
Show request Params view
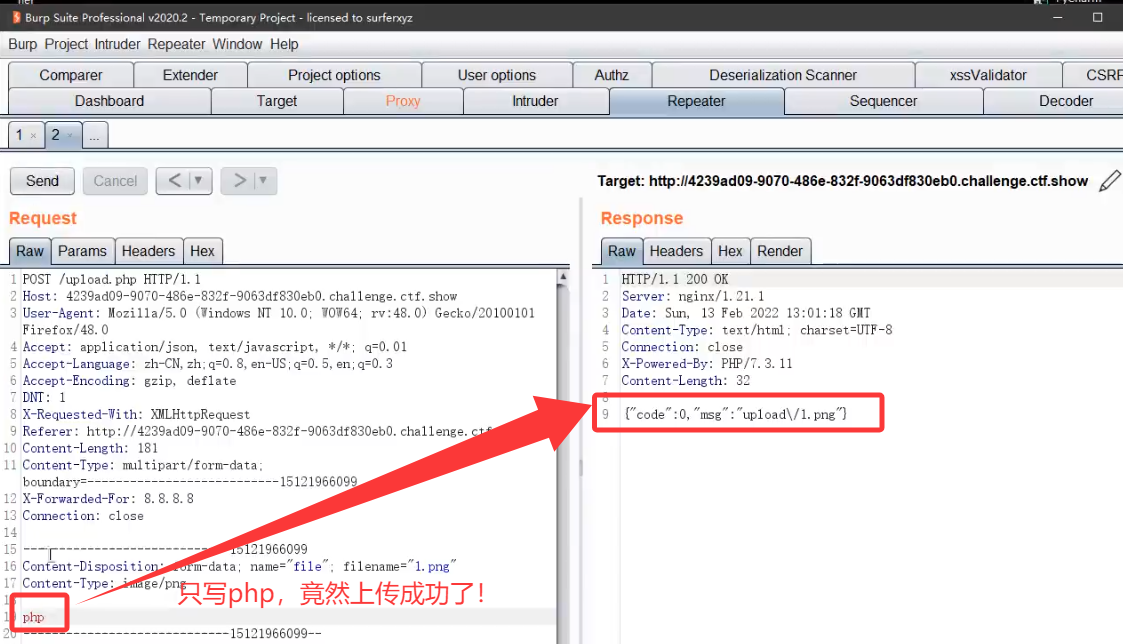pos(82,251)
